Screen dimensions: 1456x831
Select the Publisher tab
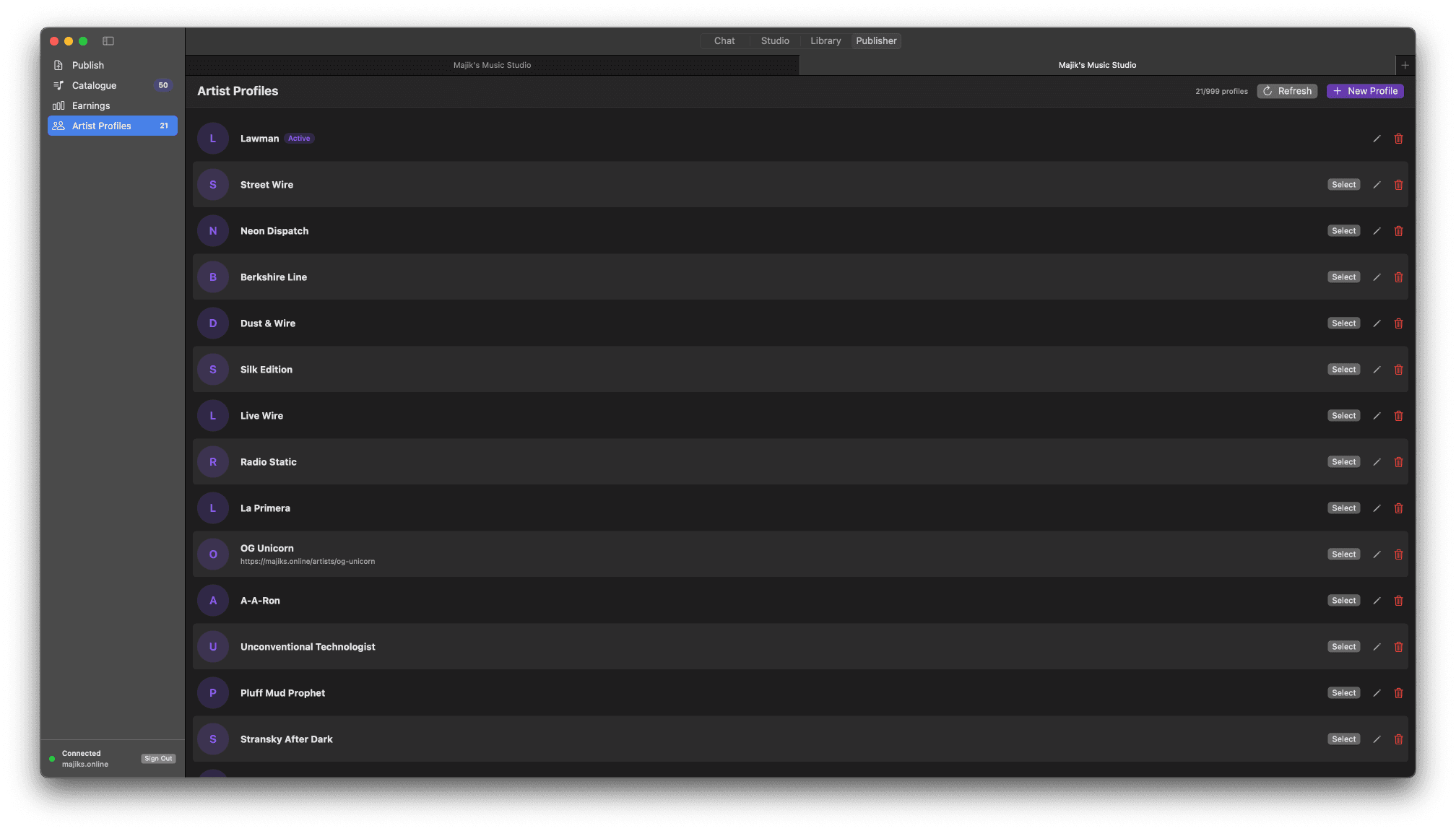point(876,41)
